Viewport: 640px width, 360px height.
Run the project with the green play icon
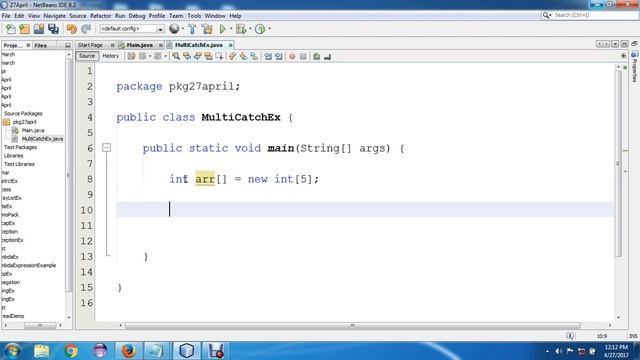pos(222,29)
